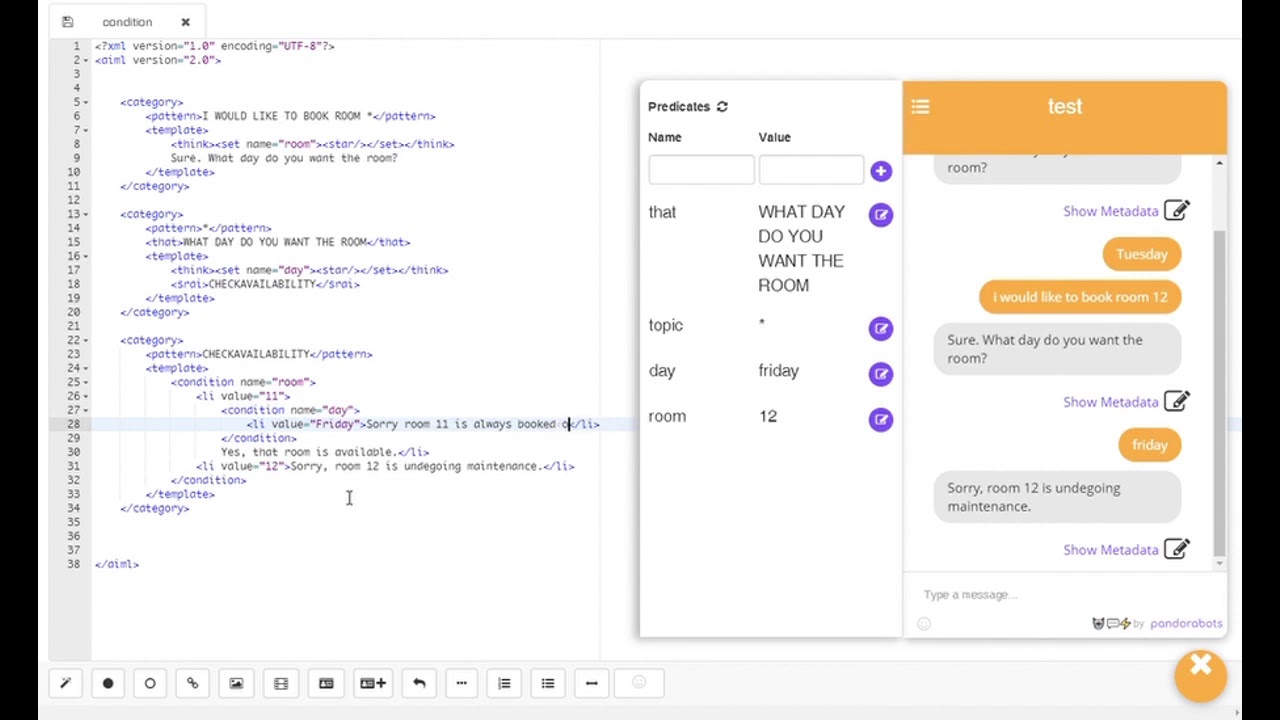The width and height of the screenshot is (1280, 720).
Task: Collapse the aiml fold arrow on line 2
Action: (86, 60)
